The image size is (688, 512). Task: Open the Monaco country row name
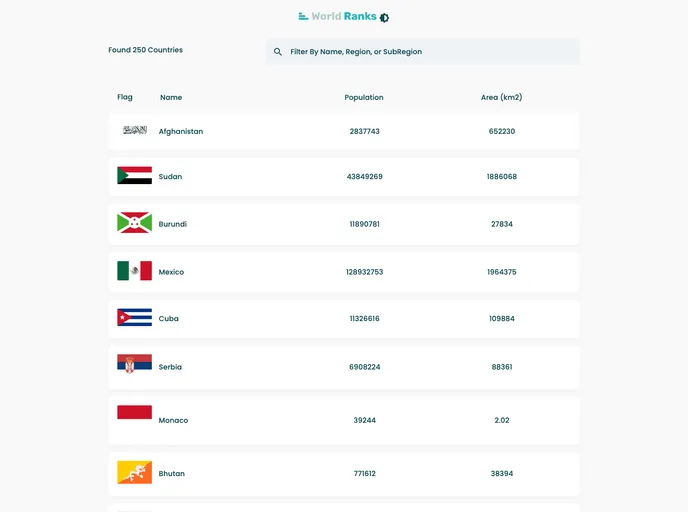pyautogui.click(x=173, y=421)
